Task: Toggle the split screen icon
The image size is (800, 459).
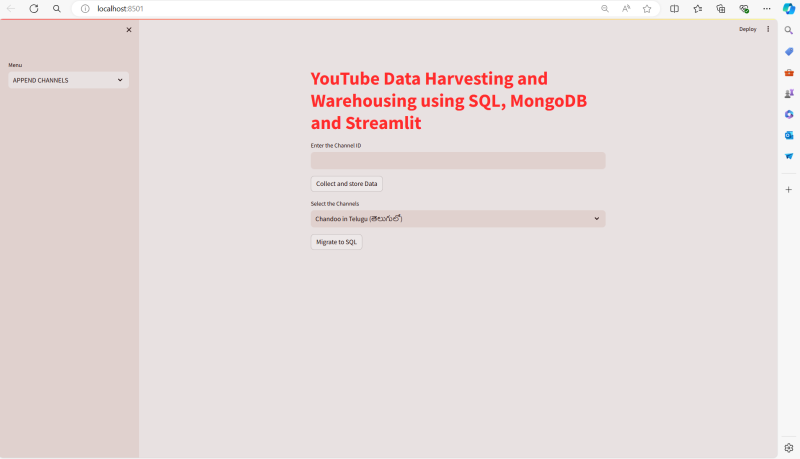Action: coord(674,9)
